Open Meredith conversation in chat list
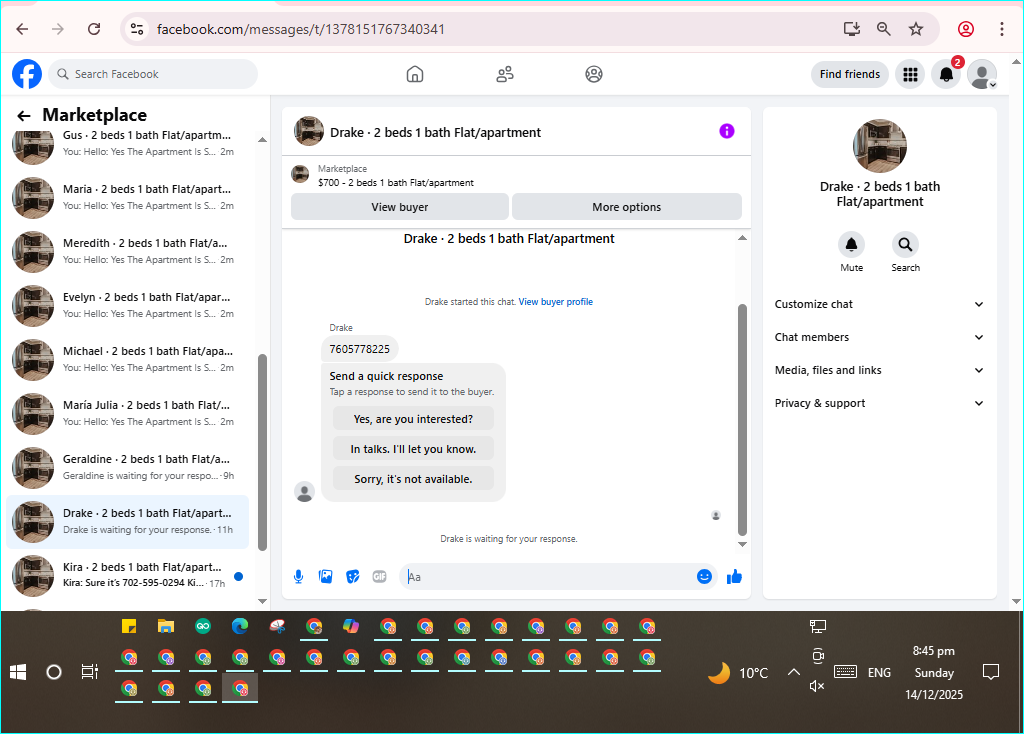Screen dimensions: 1024x734 point(127,251)
